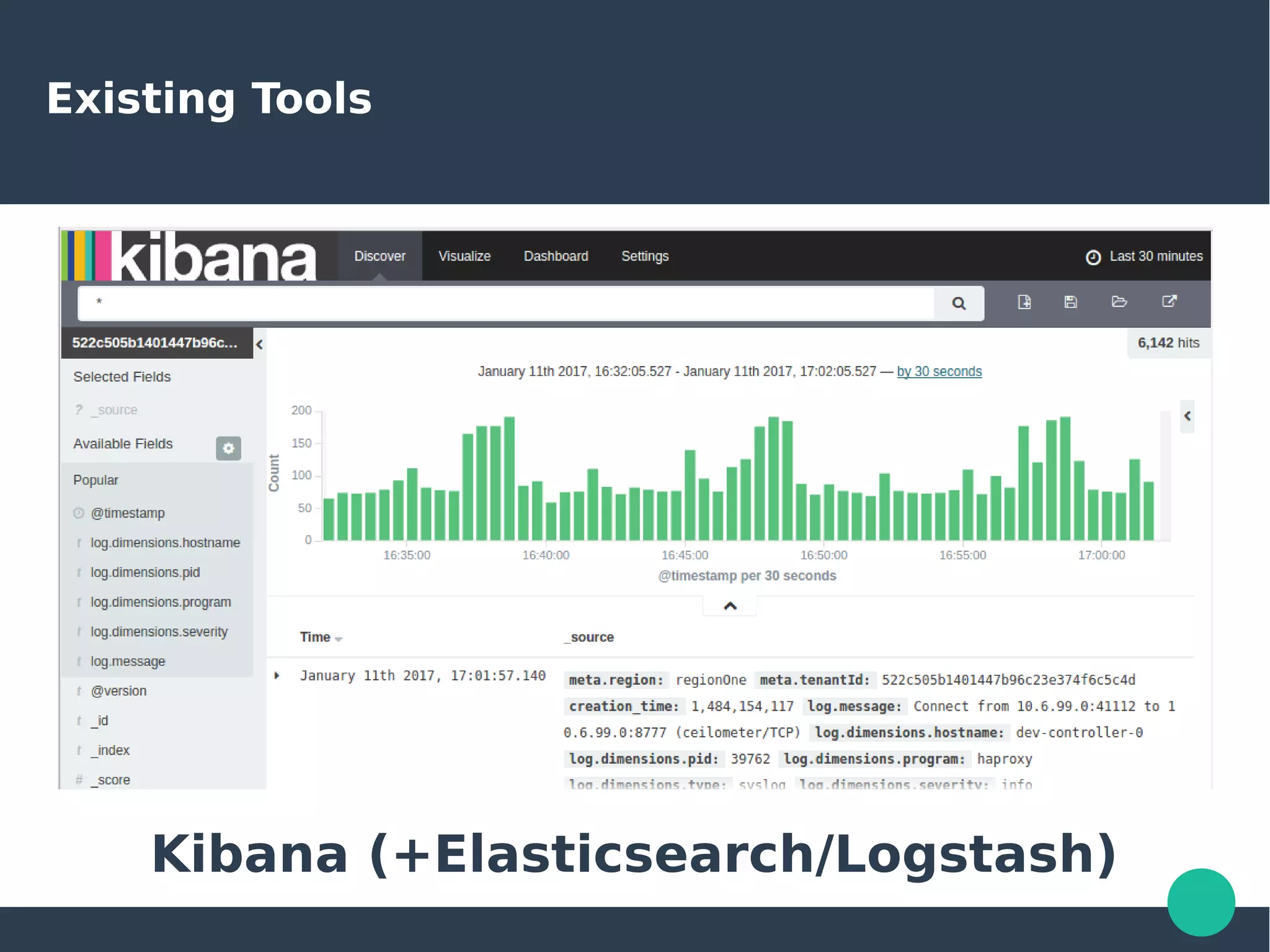Viewport: 1270px width, 952px height.
Task: Click the meta.tenantId value in log row
Action: [x=1008, y=680]
